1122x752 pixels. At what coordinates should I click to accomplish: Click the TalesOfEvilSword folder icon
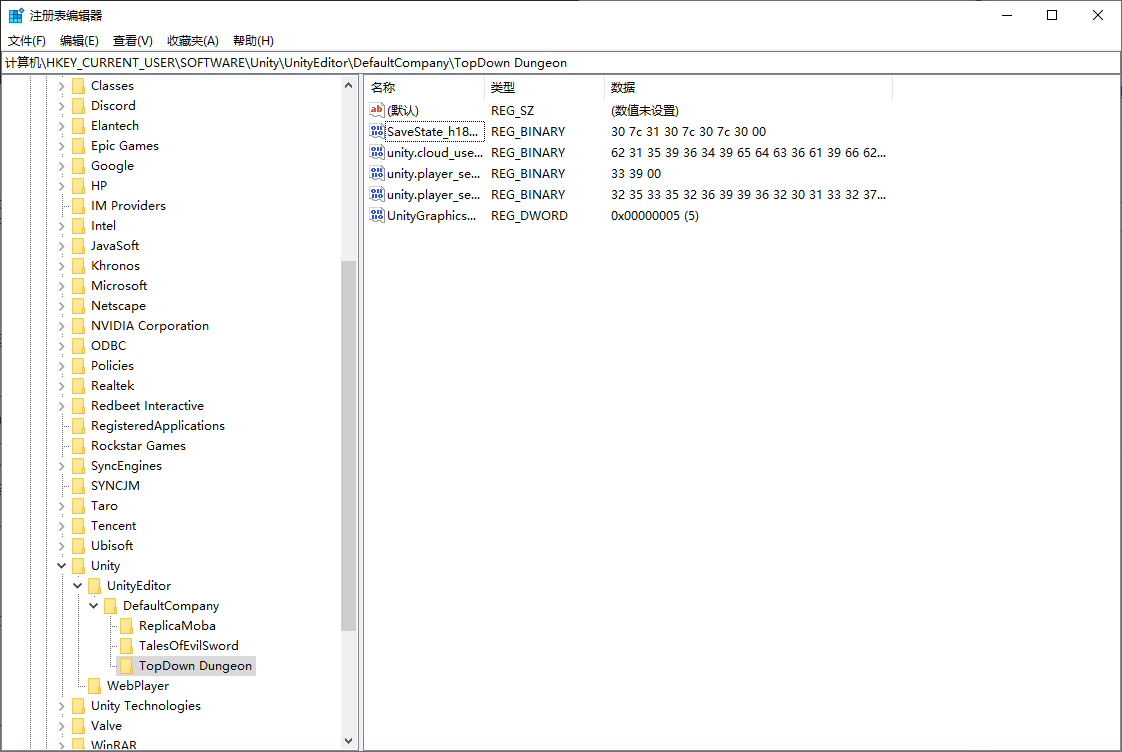pyautogui.click(x=126, y=646)
